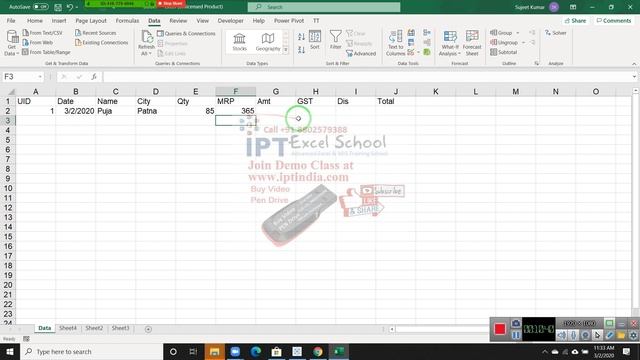Select cell containing 365
Screen dimensions: 640x360
236,111
